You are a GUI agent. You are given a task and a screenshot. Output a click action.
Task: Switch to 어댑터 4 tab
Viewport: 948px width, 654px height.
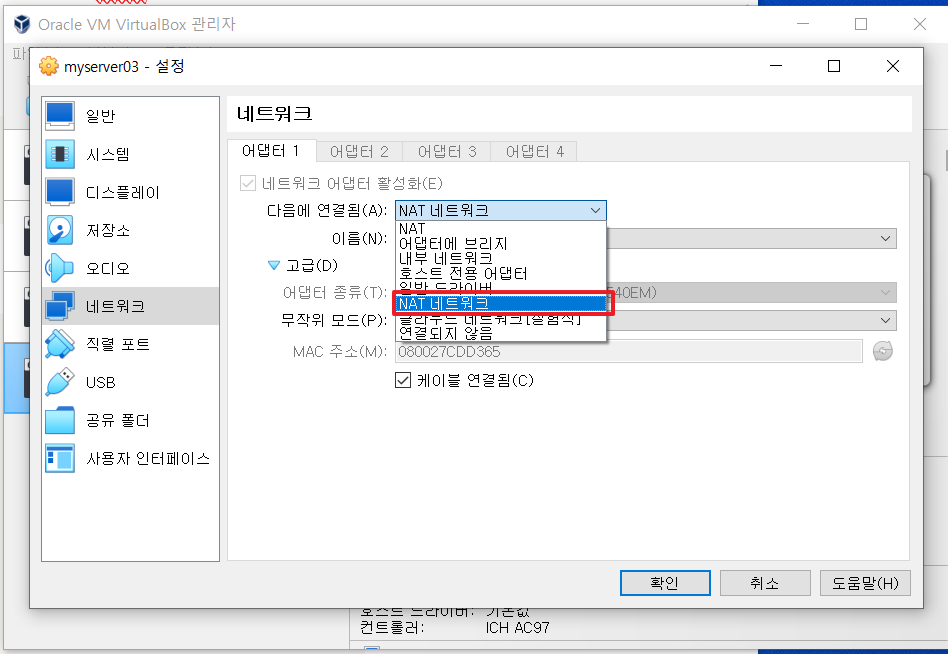click(534, 151)
